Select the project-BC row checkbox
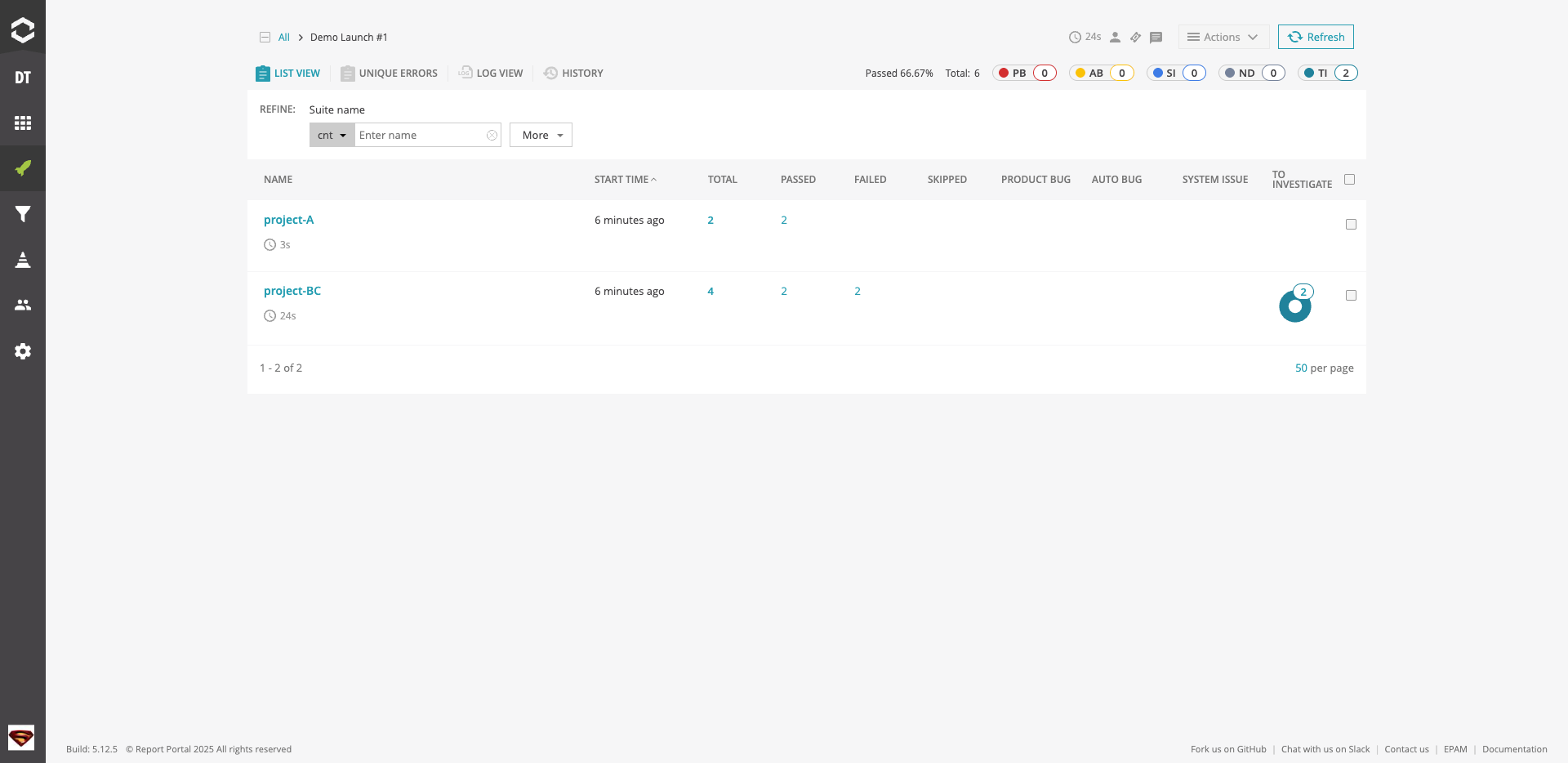Screen dimensions: 1568x763 point(1351,296)
